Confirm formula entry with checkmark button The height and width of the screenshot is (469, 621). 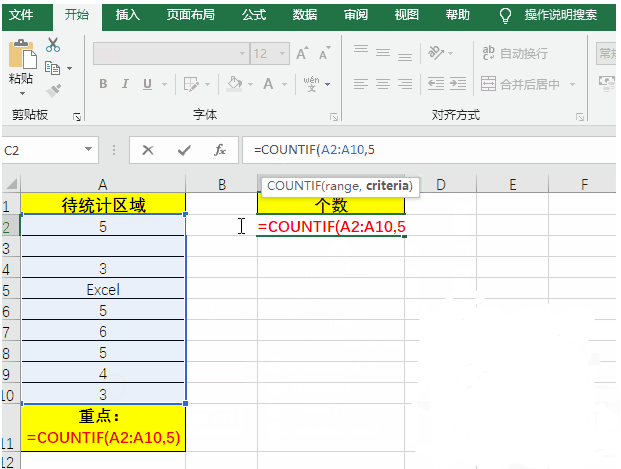pyautogui.click(x=184, y=150)
